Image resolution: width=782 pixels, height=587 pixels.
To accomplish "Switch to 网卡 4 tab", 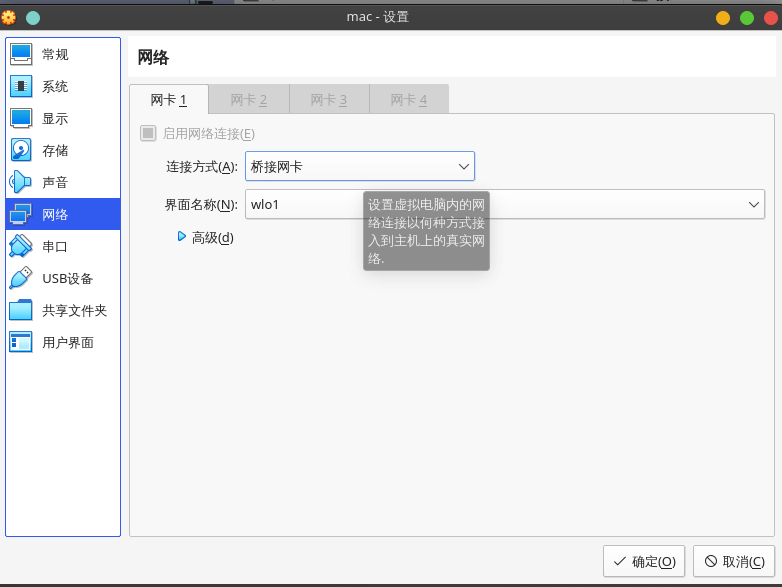I will click(x=409, y=99).
